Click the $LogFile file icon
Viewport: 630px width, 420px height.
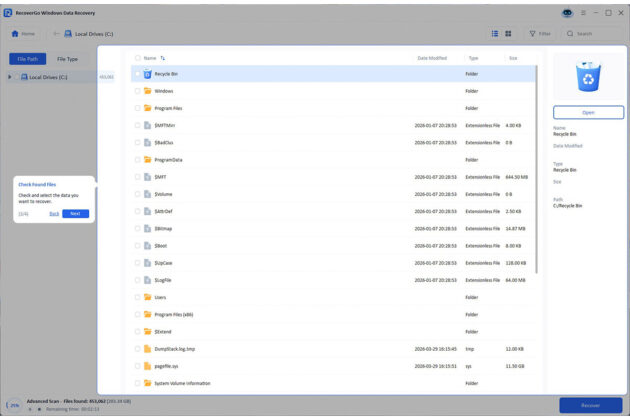click(x=147, y=280)
